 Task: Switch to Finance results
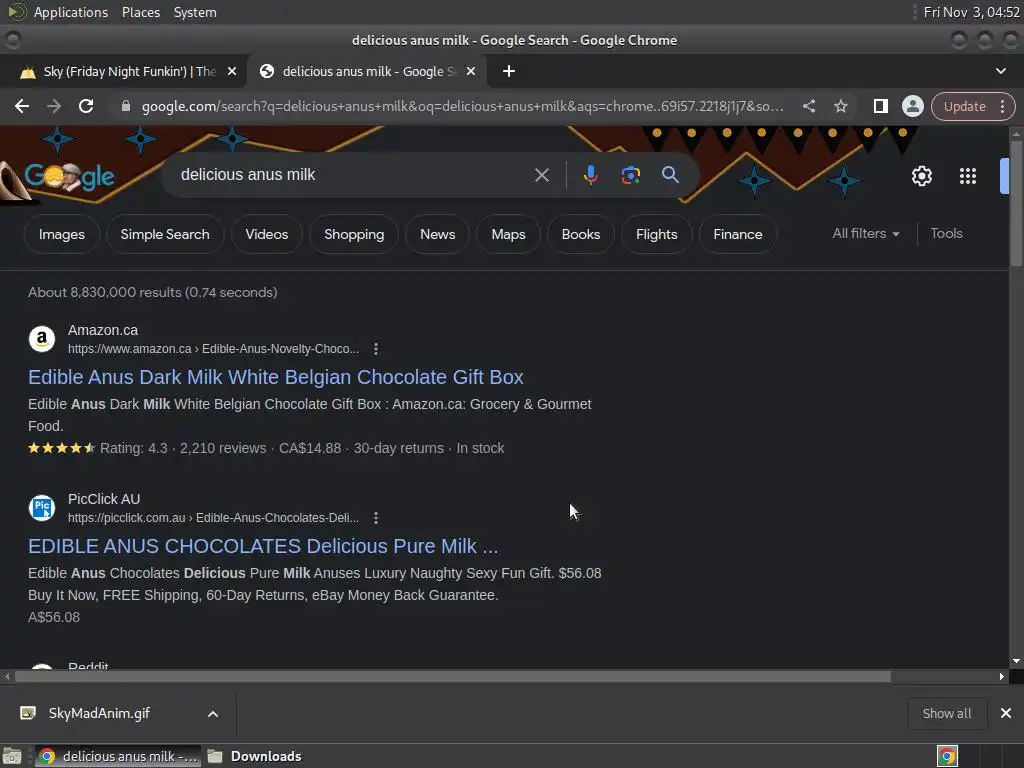click(x=737, y=234)
